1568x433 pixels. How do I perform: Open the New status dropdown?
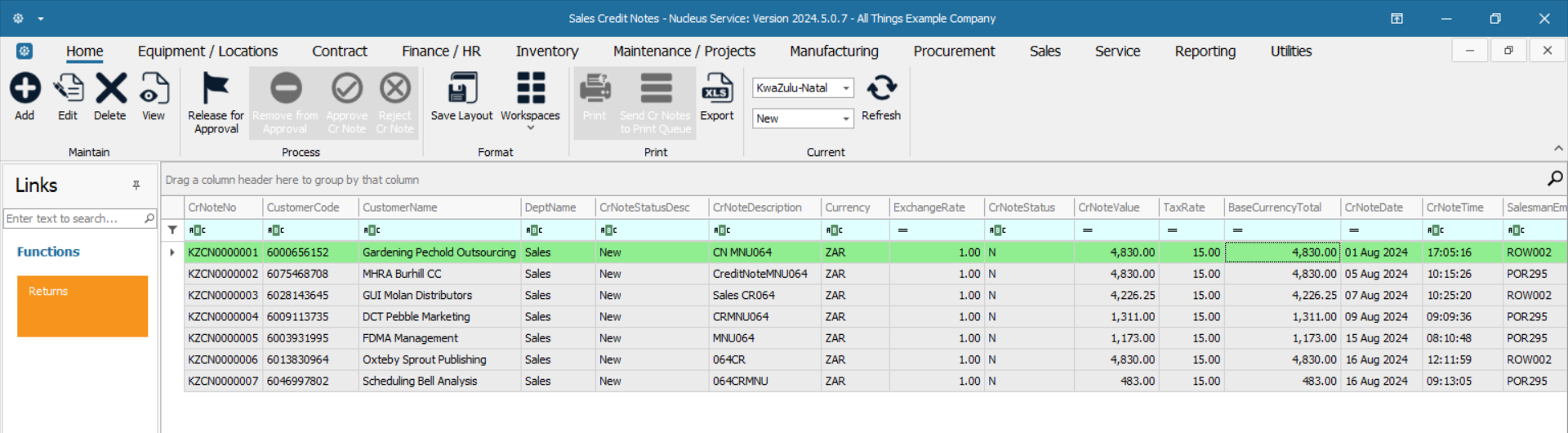846,118
